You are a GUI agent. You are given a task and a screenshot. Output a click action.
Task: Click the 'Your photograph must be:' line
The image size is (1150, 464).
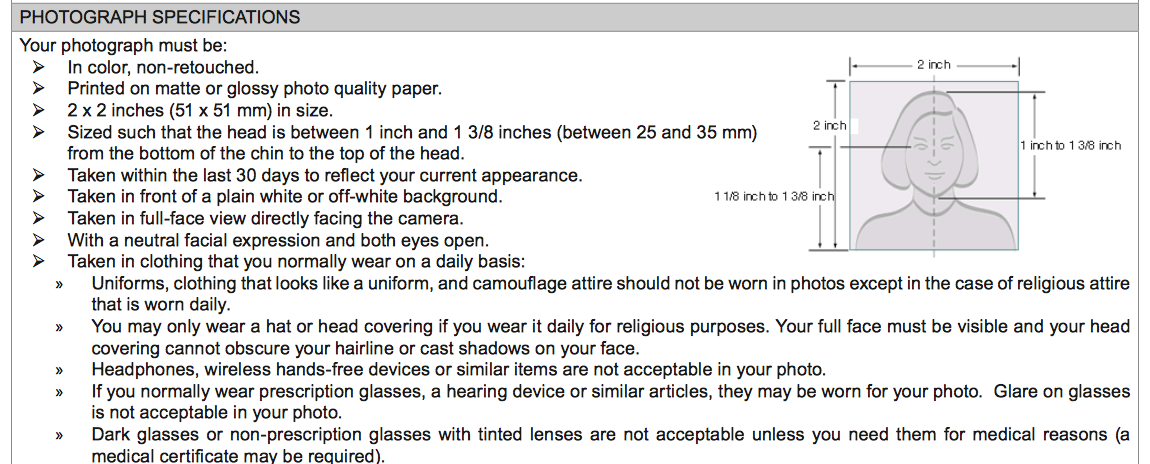tap(123, 46)
